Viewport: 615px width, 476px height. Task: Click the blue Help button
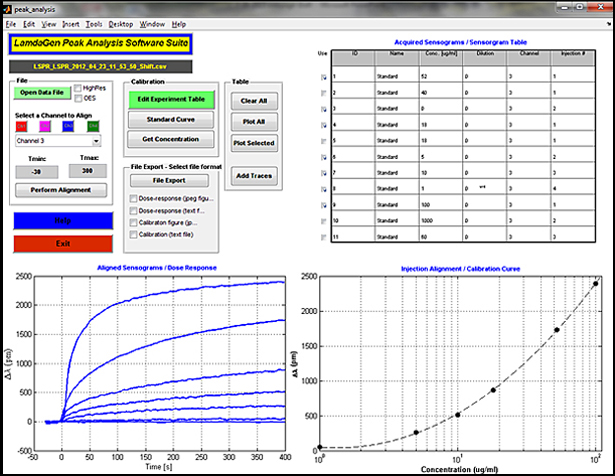point(63,221)
